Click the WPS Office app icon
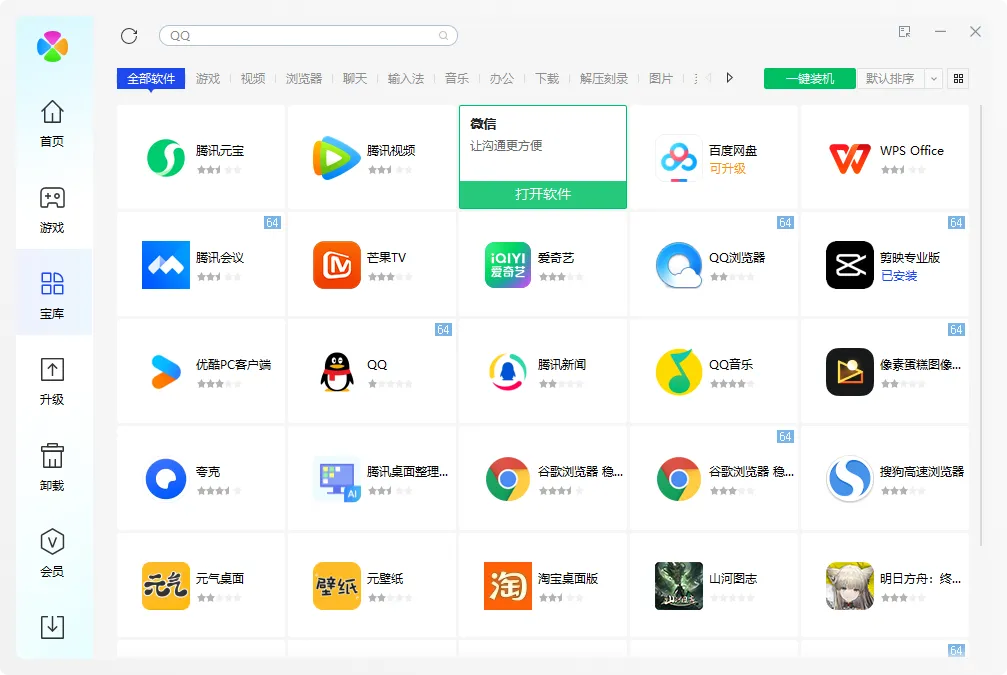The height and width of the screenshot is (675, 1007). tap(850, 158)
